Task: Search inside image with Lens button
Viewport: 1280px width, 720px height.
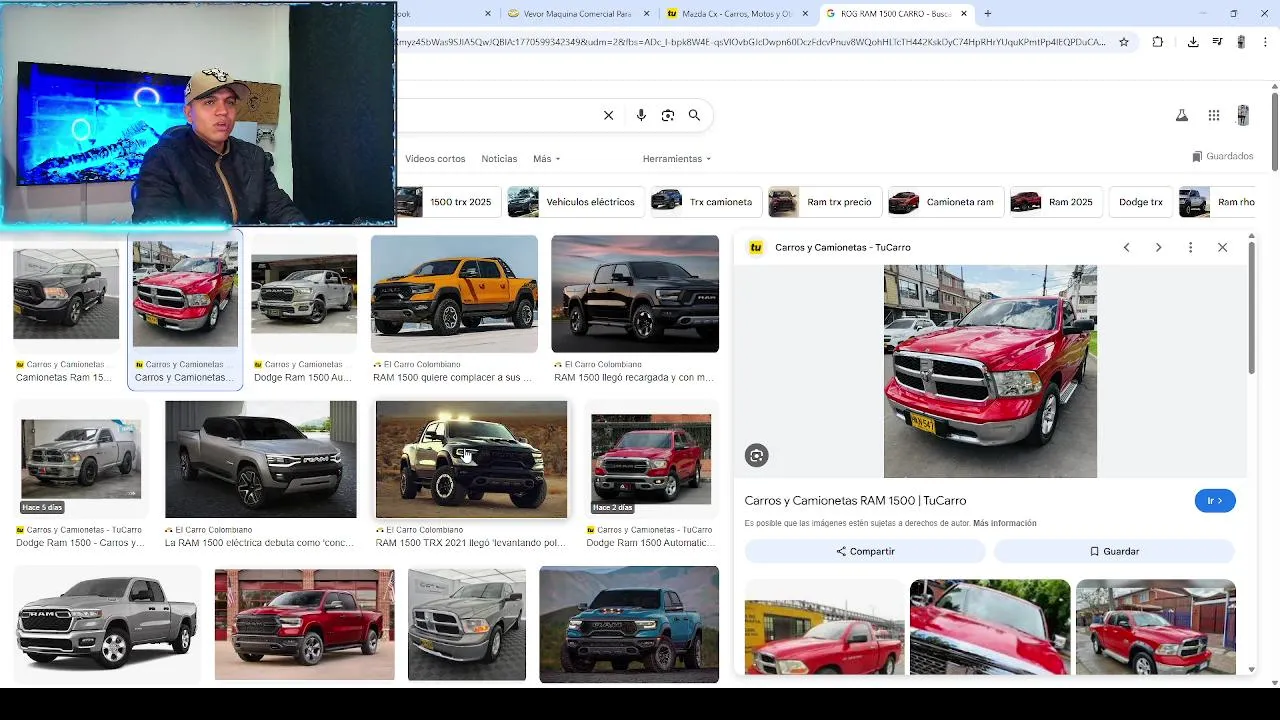Action: click(x=756, y=456)
